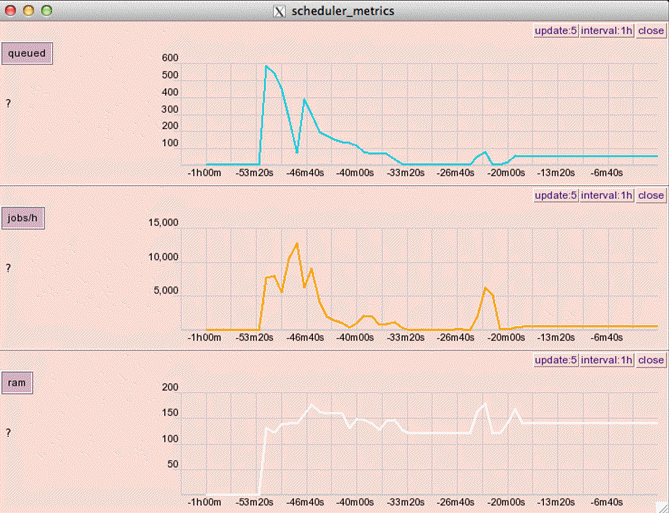Click the window resize grip corner

point(661,505)
